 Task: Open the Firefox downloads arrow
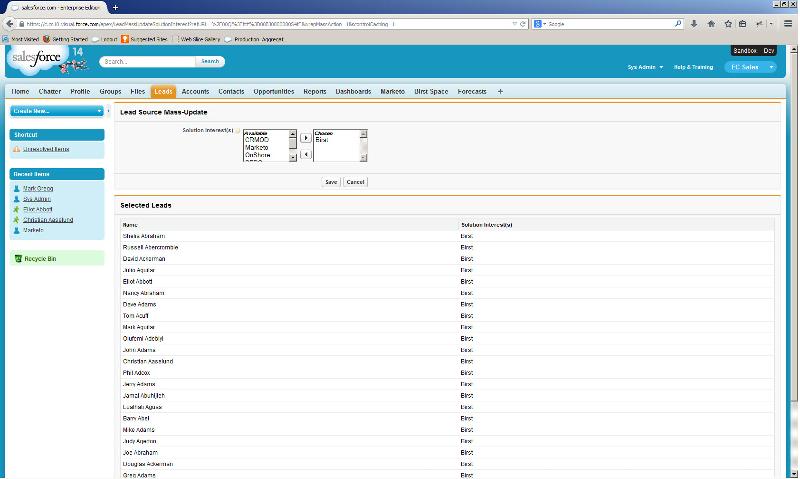pyautogui.click(x=695, y=23)
